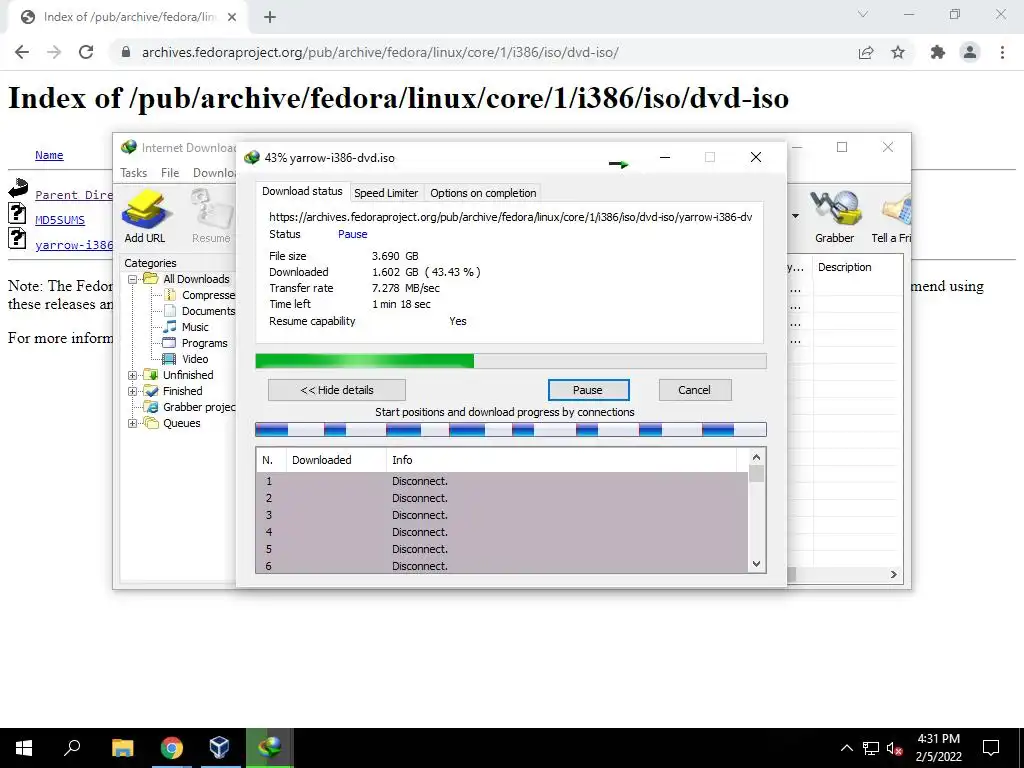The image size is (1024, 768).
Task: Open the Tasks menu in IDM
Action: coord(133,173)
